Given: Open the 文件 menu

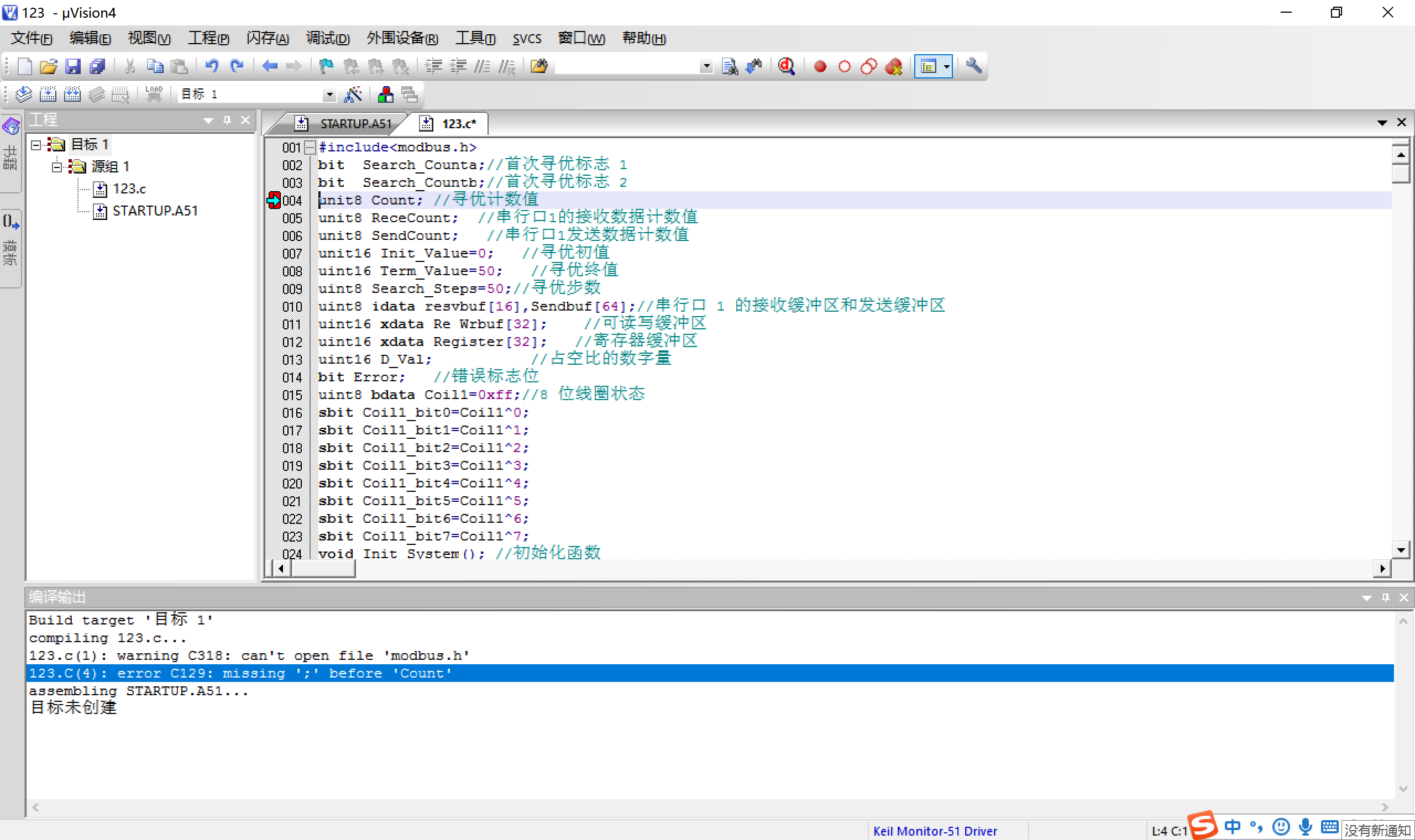Looking at the screenshot, I should point(32,39).
